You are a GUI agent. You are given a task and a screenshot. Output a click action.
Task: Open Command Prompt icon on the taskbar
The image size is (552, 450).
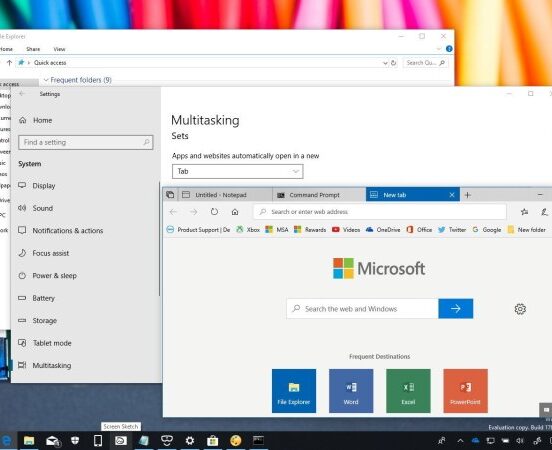point(258,440)
